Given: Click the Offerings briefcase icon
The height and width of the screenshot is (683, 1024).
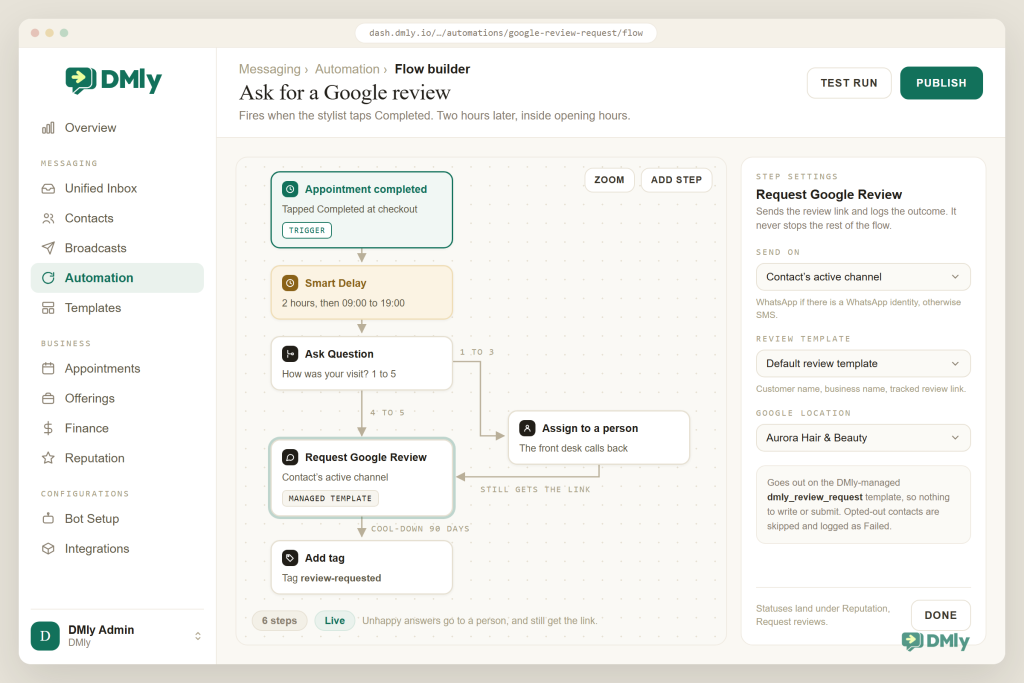Looking at the screenshot, I should tap(48, 398).
